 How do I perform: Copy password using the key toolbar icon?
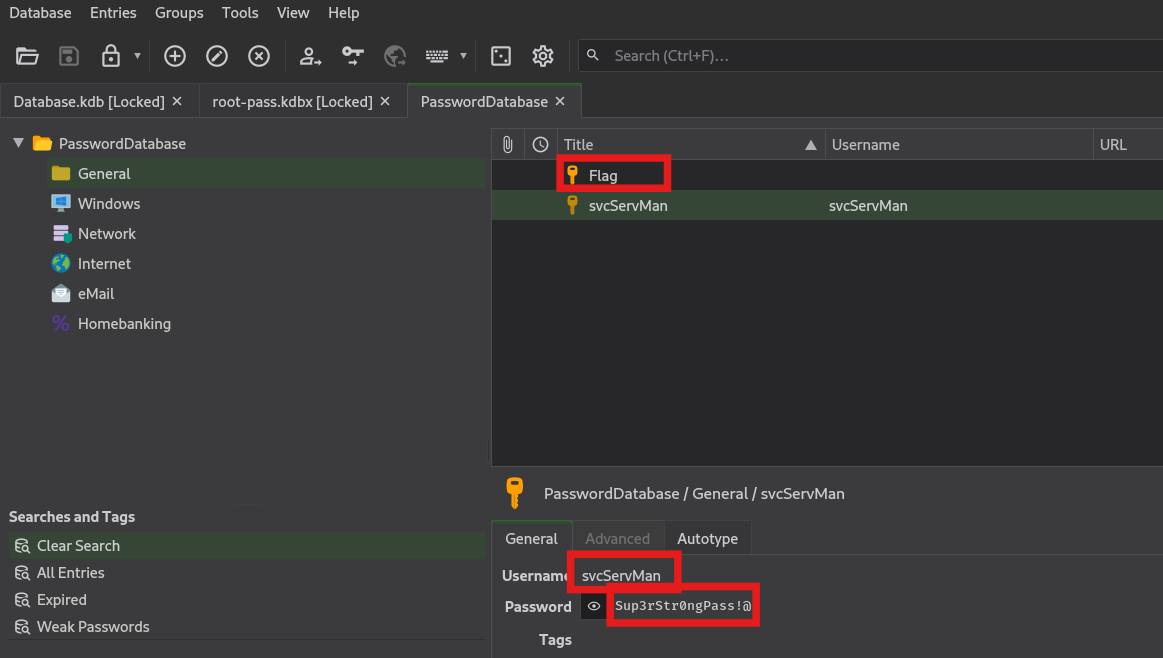tap(353, 56)
